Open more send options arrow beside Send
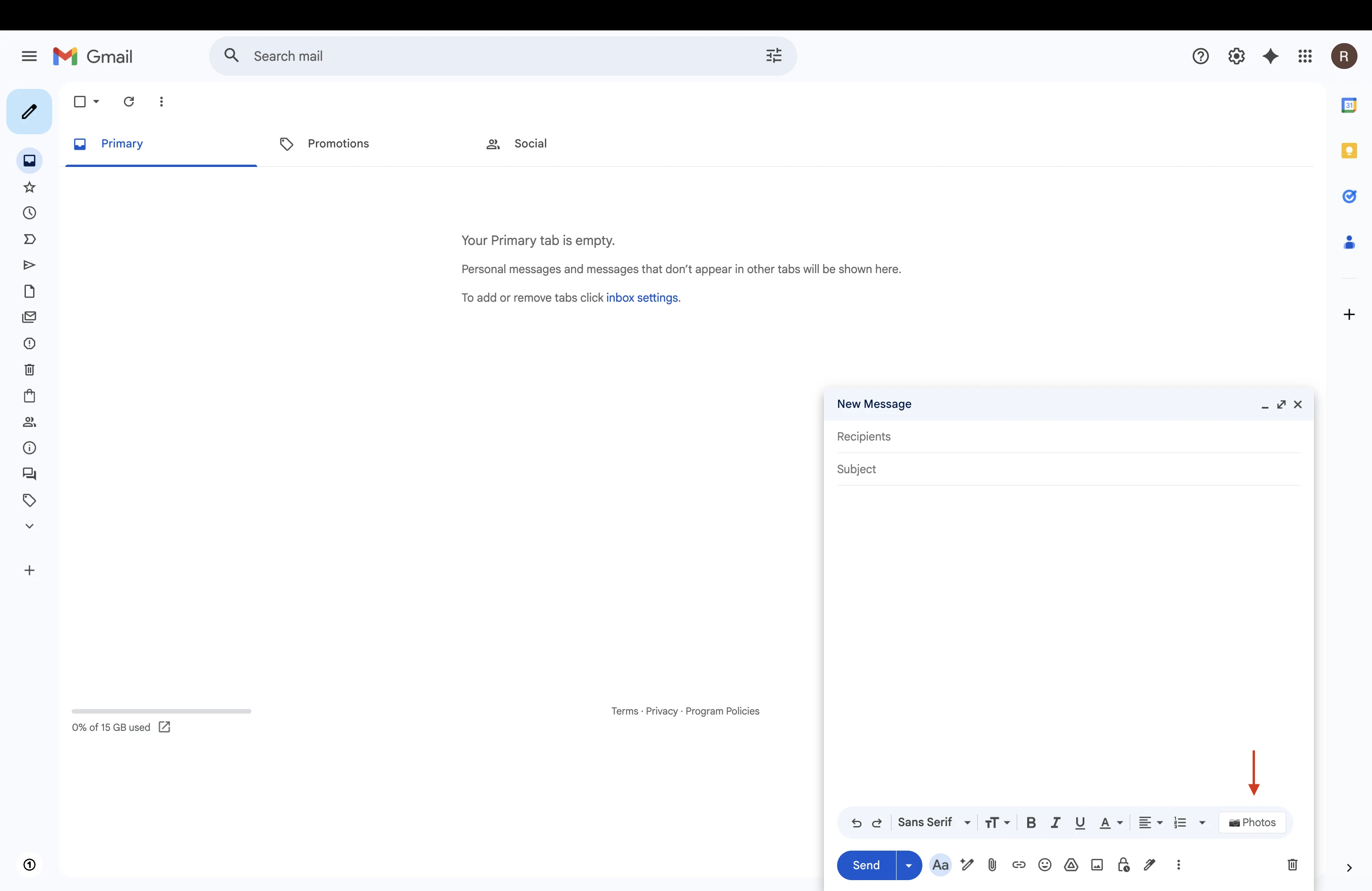The image size is (1372, 891). [908, 865]
